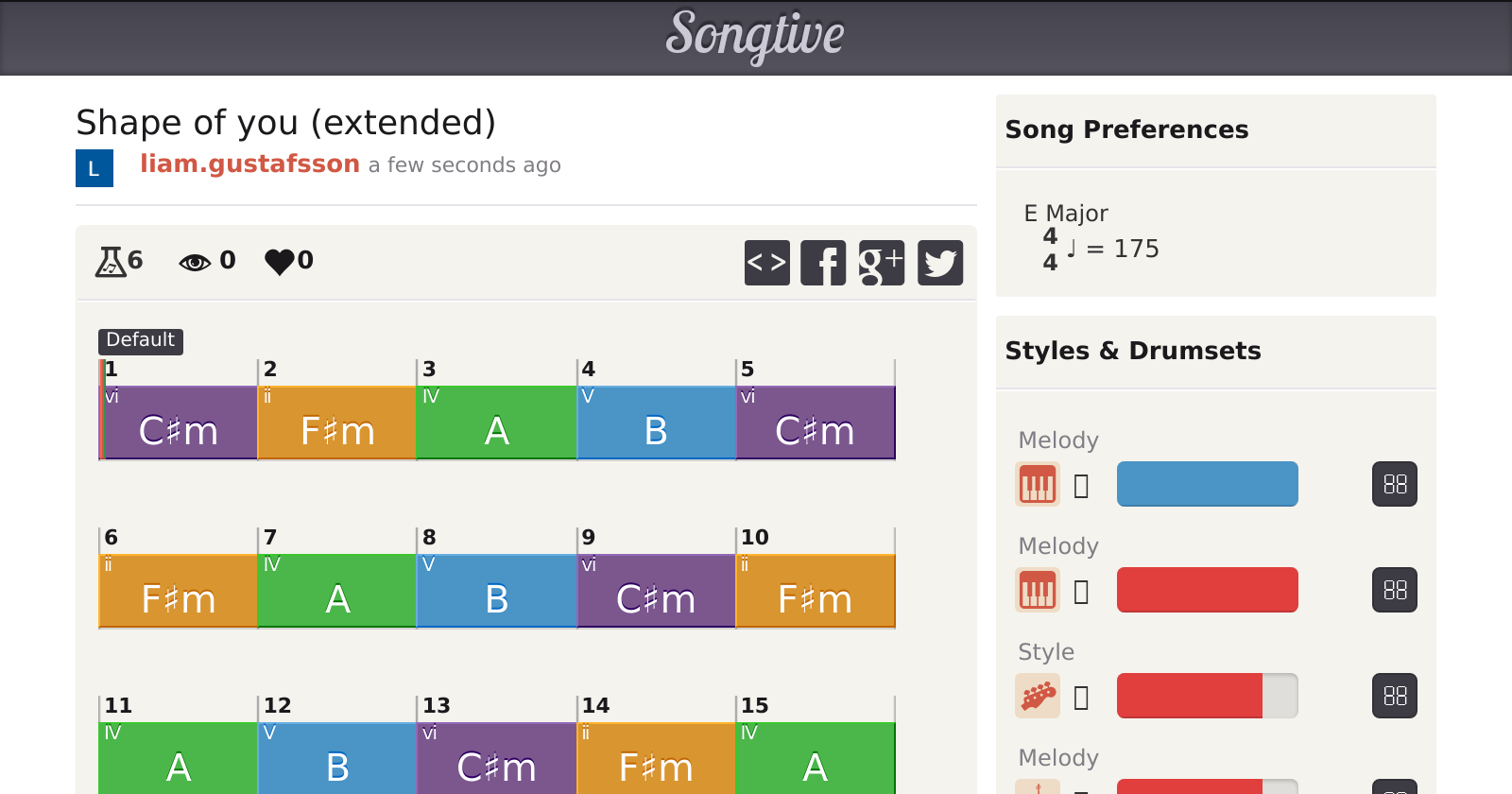Share the song on Facebook

pyautogui.click(x=823, y=263)
